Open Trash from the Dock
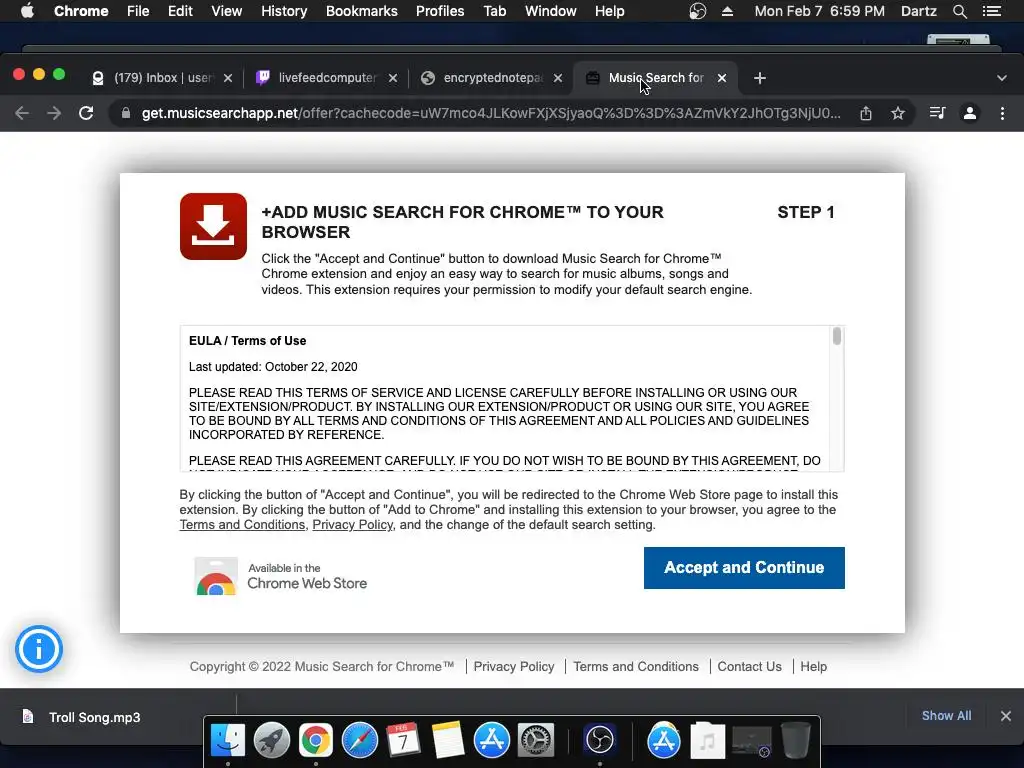 (x=796, y=741)
